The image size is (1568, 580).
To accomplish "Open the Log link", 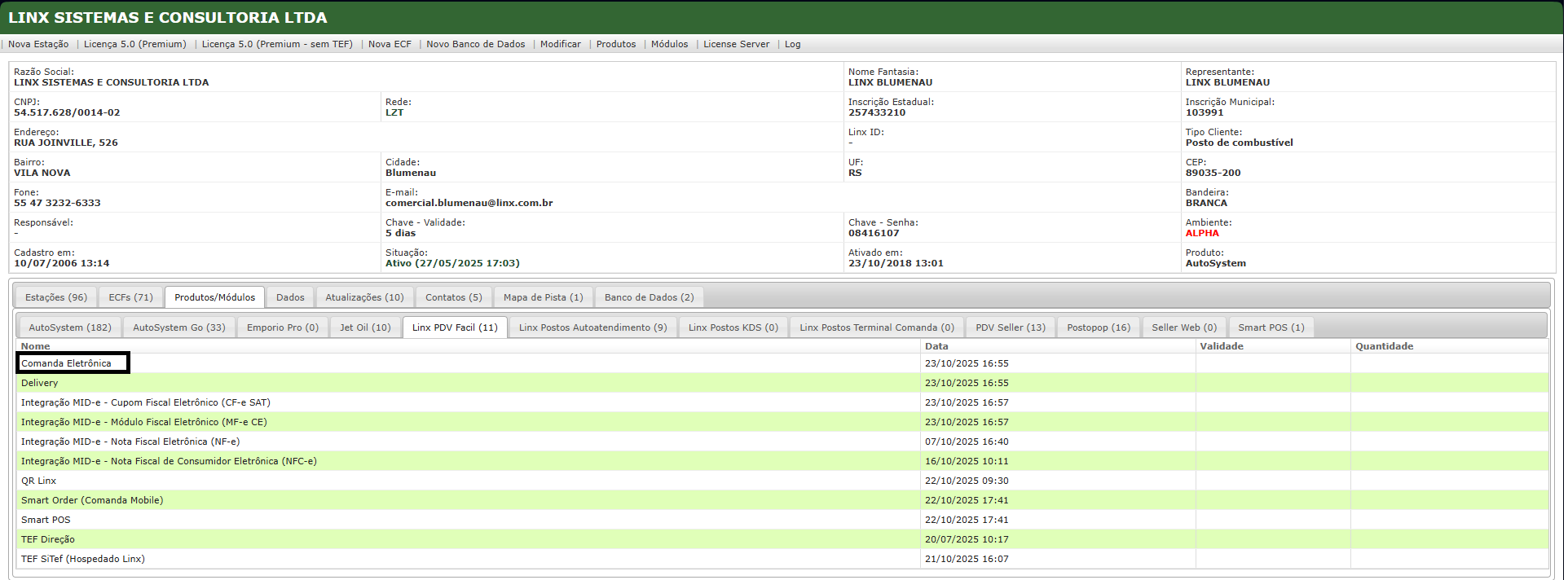I will click(792, 44).
